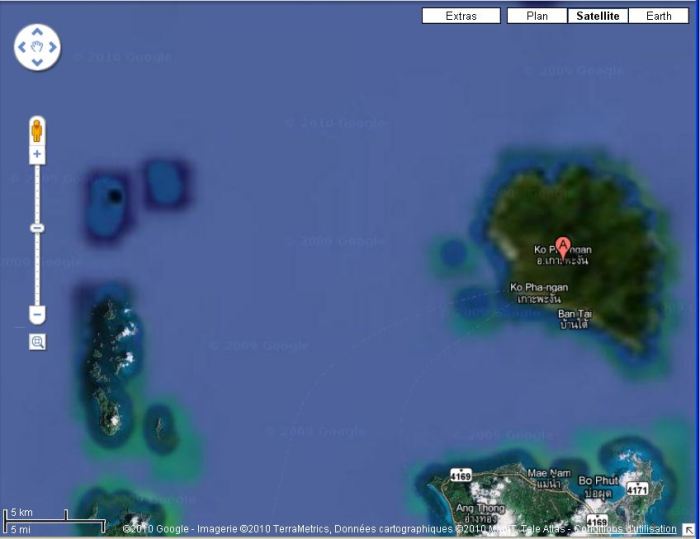The width and height of the screenshot is (700, 539).
Task: Pan the map left with arrow
Action: tap(21, 47)
